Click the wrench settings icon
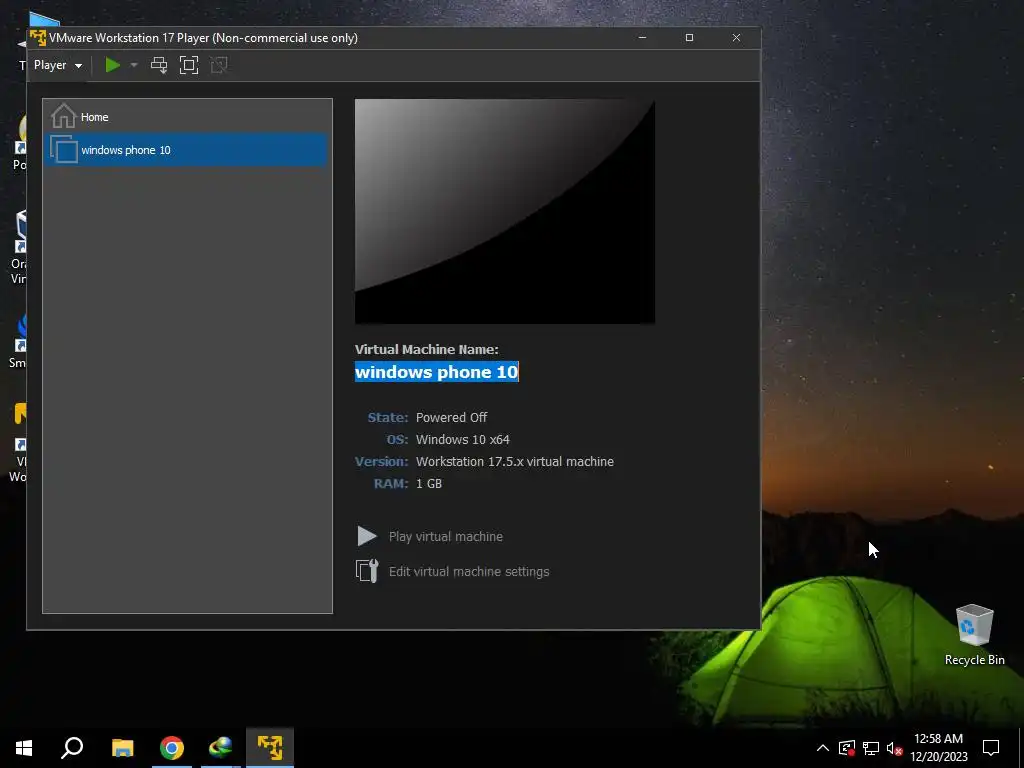 [x=367, y=571]
